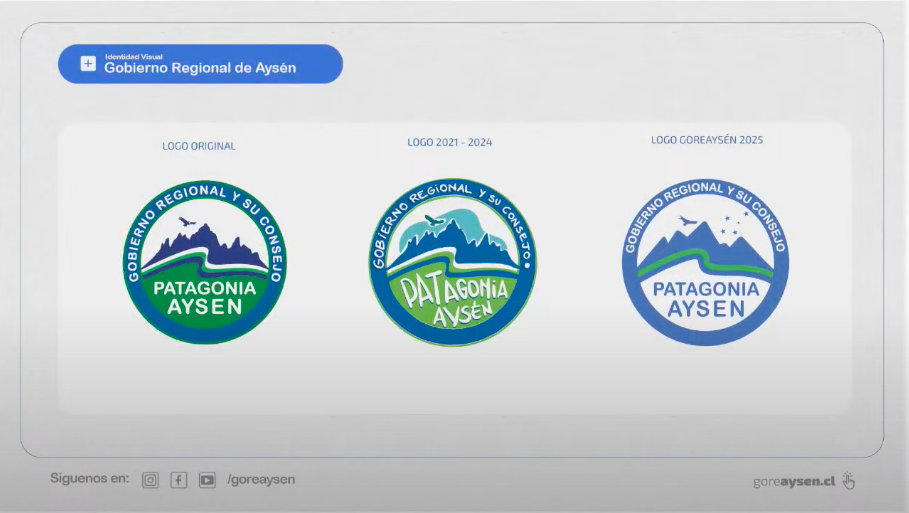Open the Facebook icon in footer

179,480
